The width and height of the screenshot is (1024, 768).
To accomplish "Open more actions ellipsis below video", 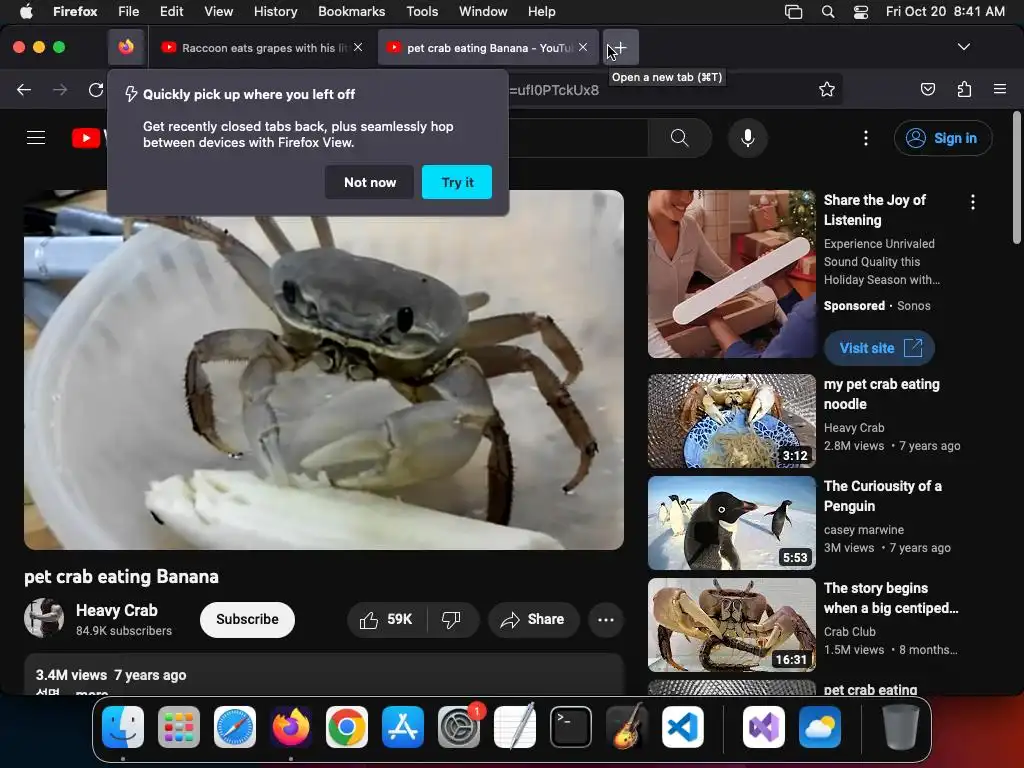I will coord(605,619).
